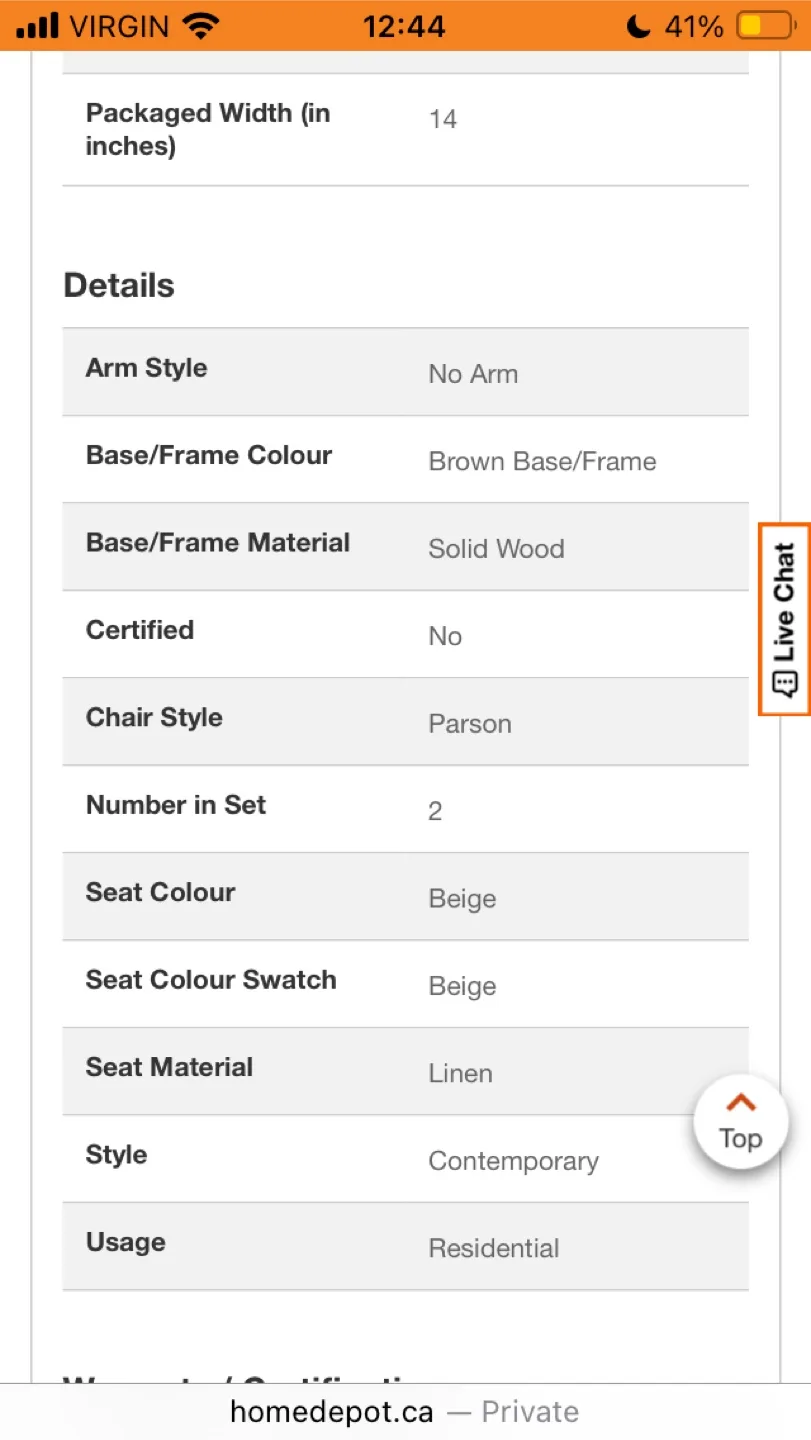This screenshot has width=811, height=1440.
Task: Tap the Live Chat speech bubble icon
Action: click(785, 685)
